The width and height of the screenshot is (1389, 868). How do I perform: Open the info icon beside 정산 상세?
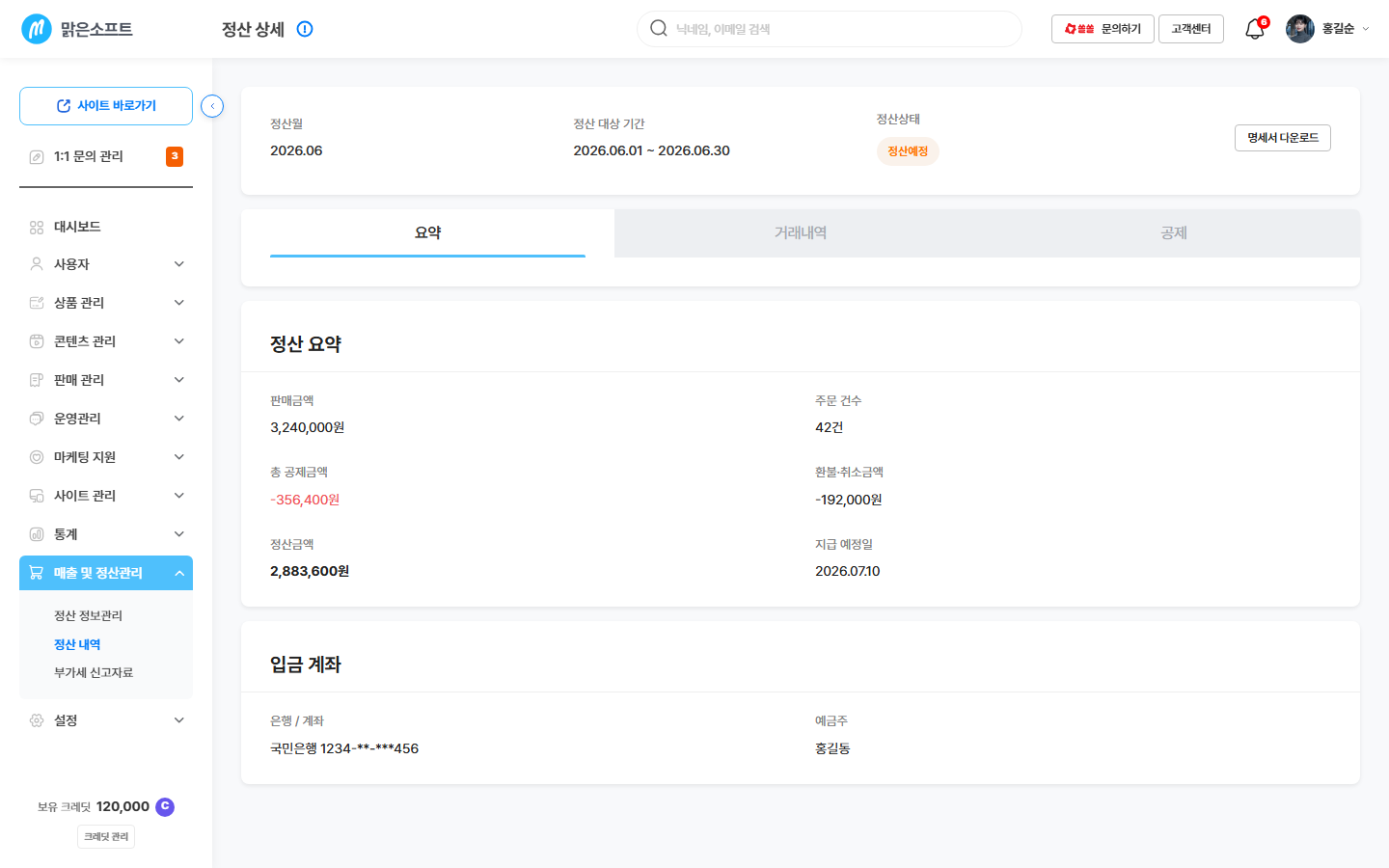tap(305, 29)
